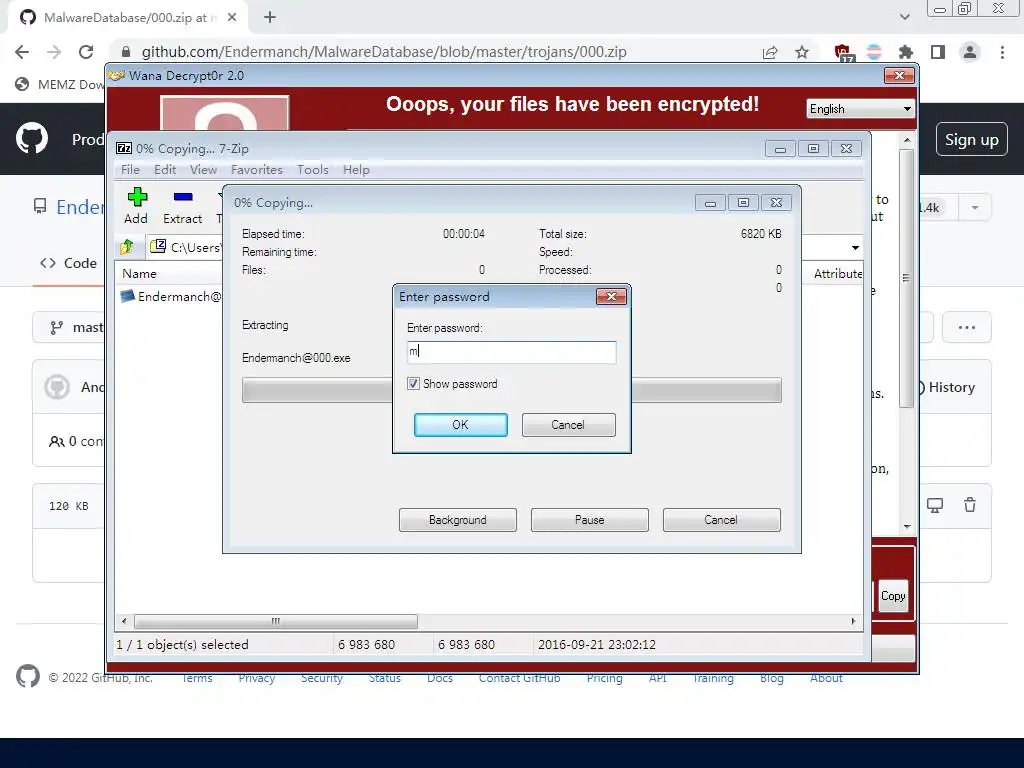Click the 7-Zip up-folder arrow icon
1024x768 pixels.
tap(127, 247)
